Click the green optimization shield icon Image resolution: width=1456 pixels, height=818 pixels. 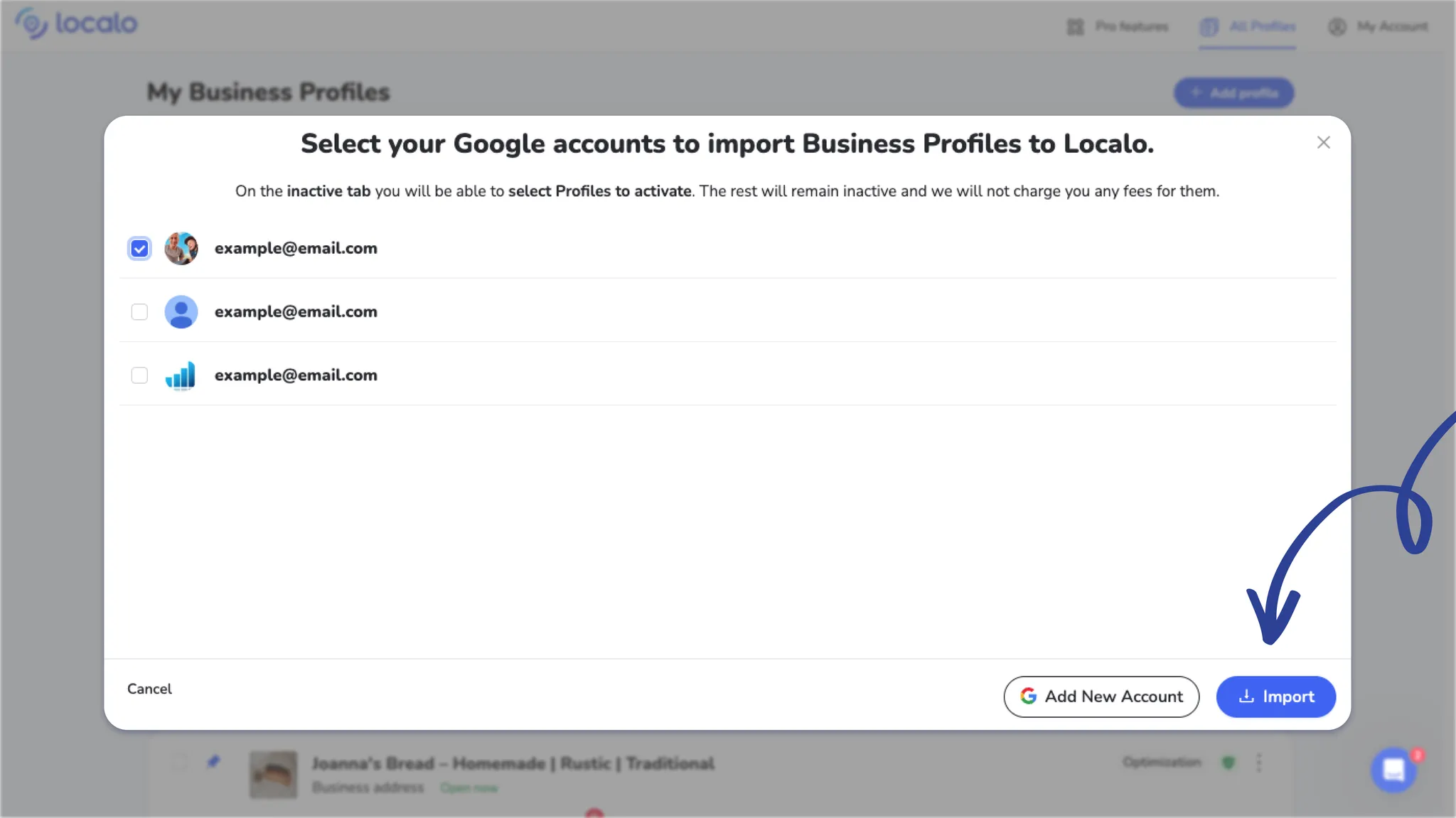coord(1228,763)
